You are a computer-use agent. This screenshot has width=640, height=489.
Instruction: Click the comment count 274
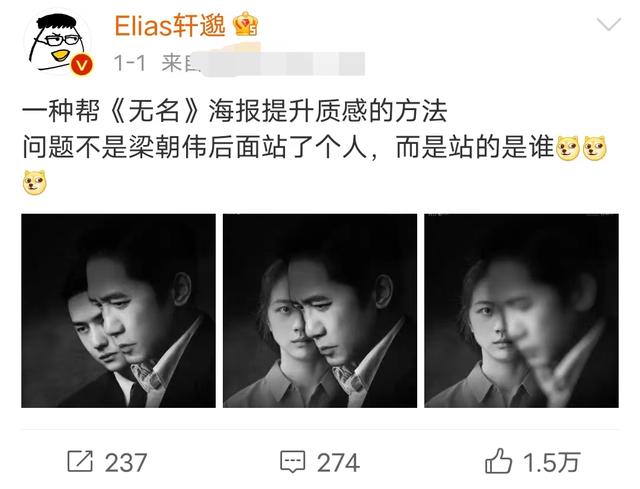338,462
